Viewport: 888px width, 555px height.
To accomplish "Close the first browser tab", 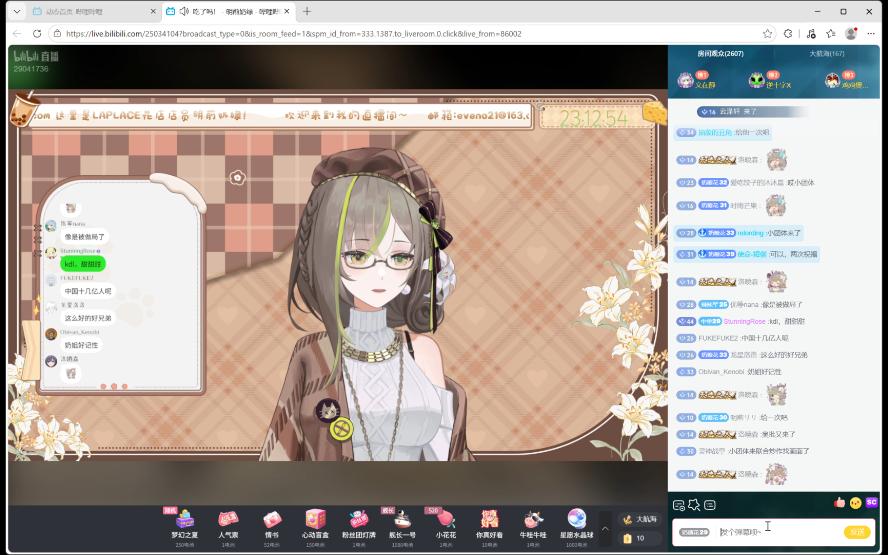I will tap(153, 11).
